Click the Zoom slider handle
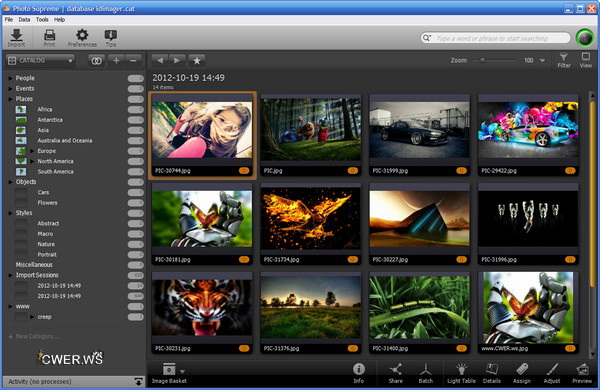Screen dimensions: 600x390 pyautogui.click(x=483, y=60)
